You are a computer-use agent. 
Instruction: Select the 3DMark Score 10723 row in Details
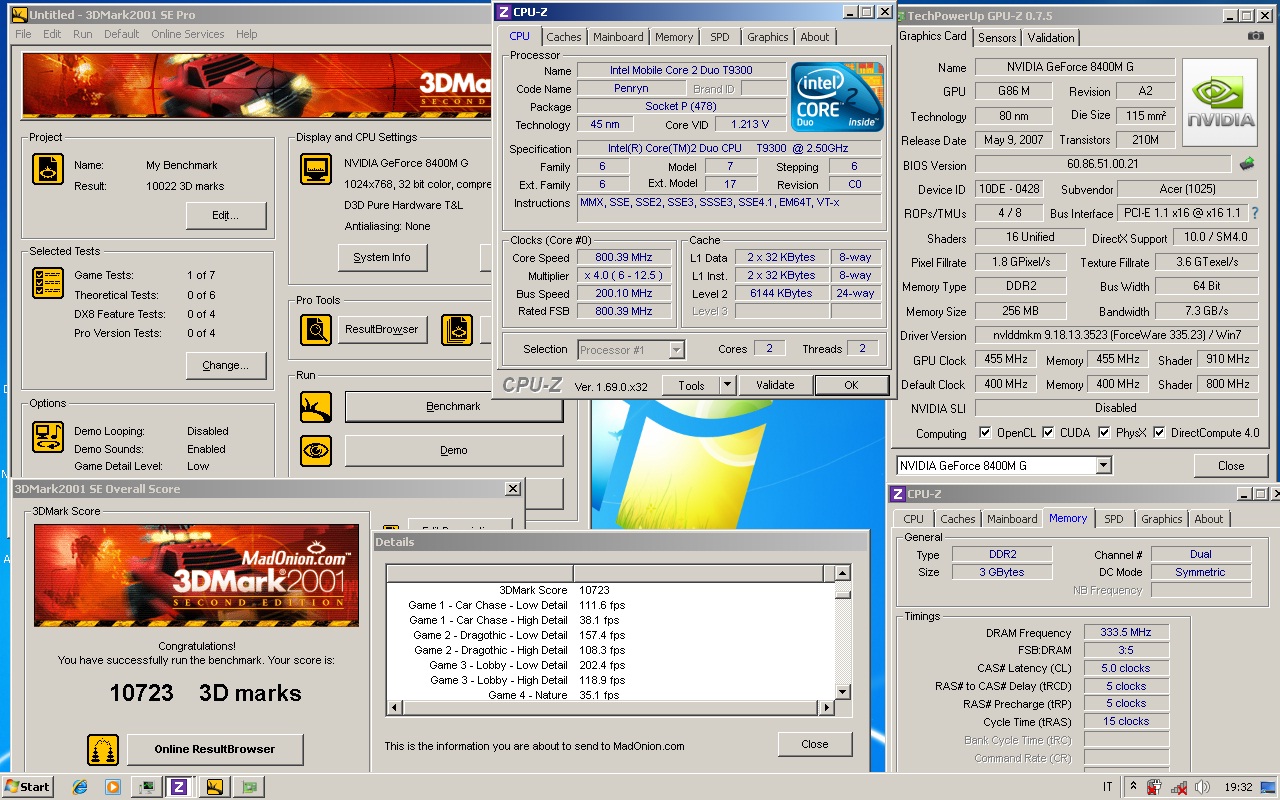click(610, 590)
